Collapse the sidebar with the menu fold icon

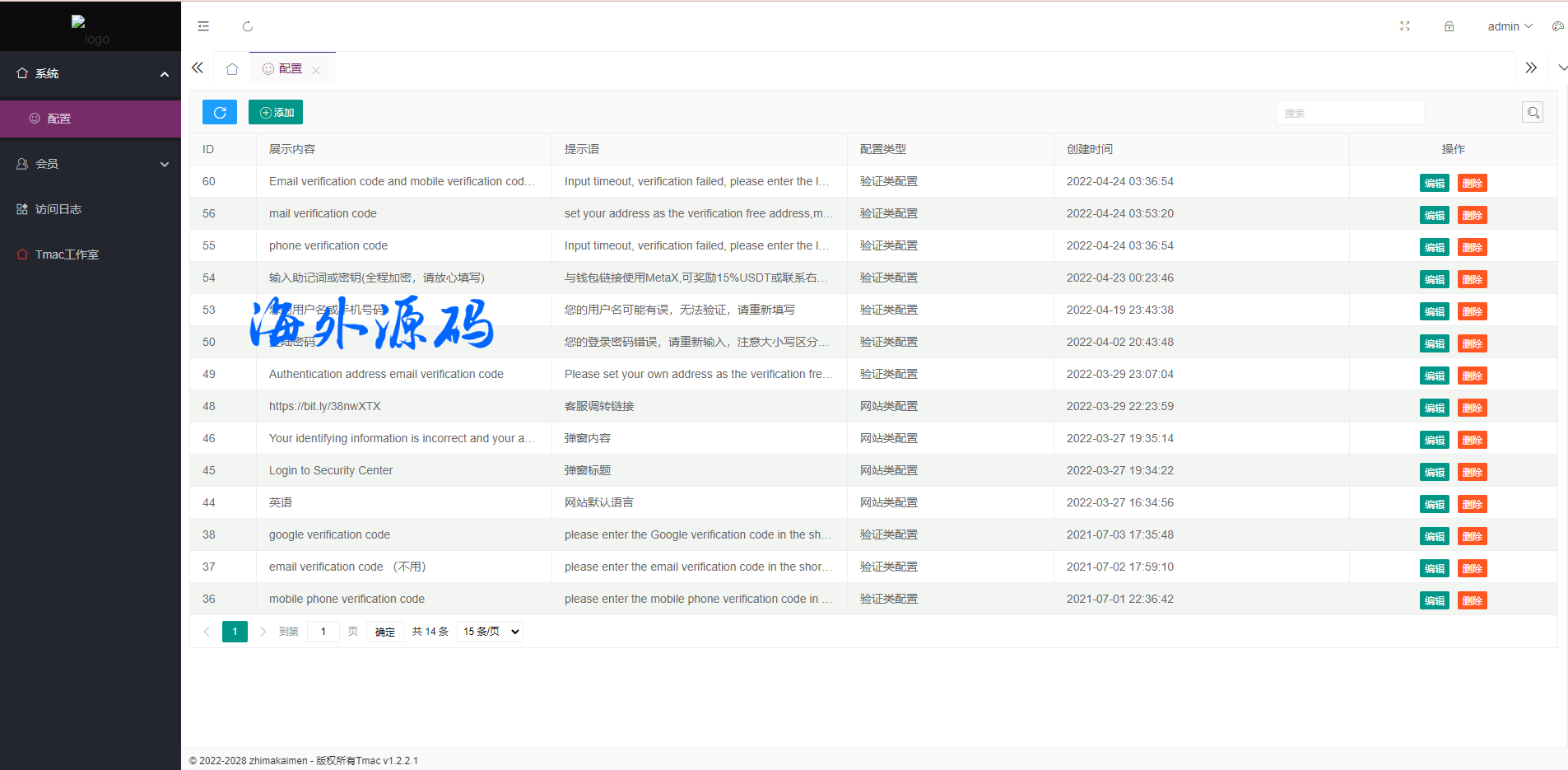tap(203, 26)
